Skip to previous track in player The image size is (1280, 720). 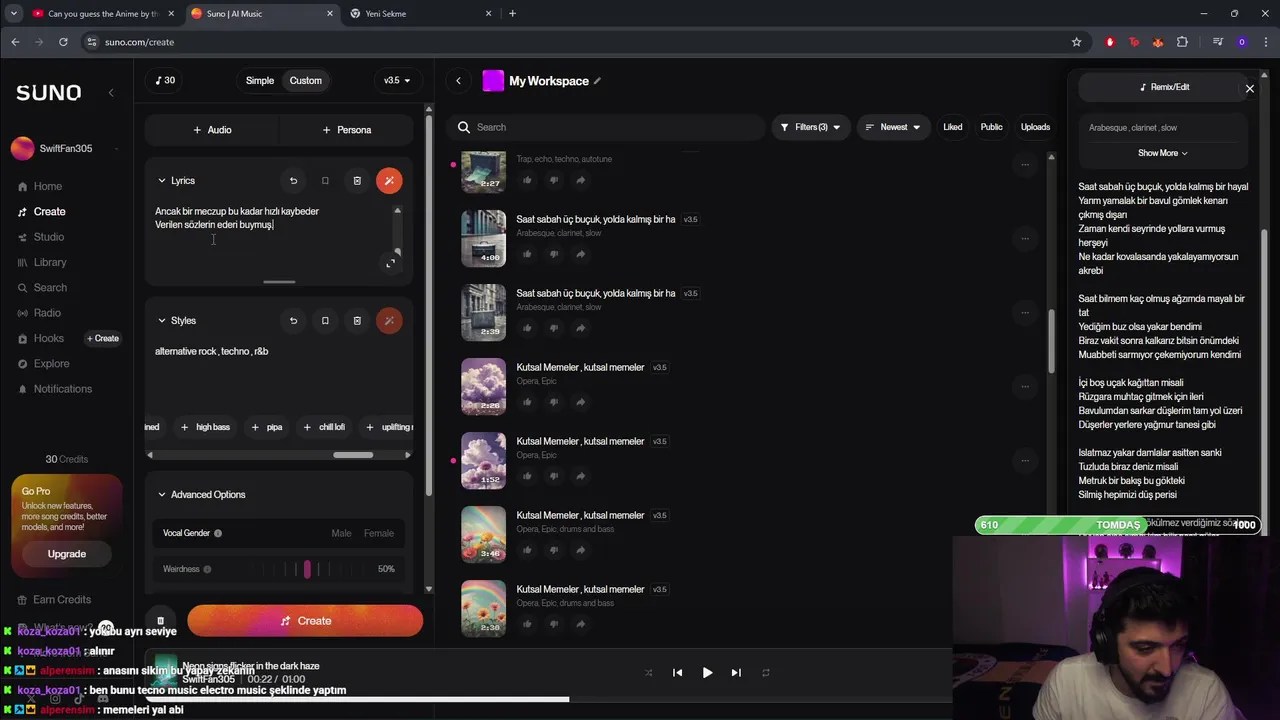coord(677,673)
